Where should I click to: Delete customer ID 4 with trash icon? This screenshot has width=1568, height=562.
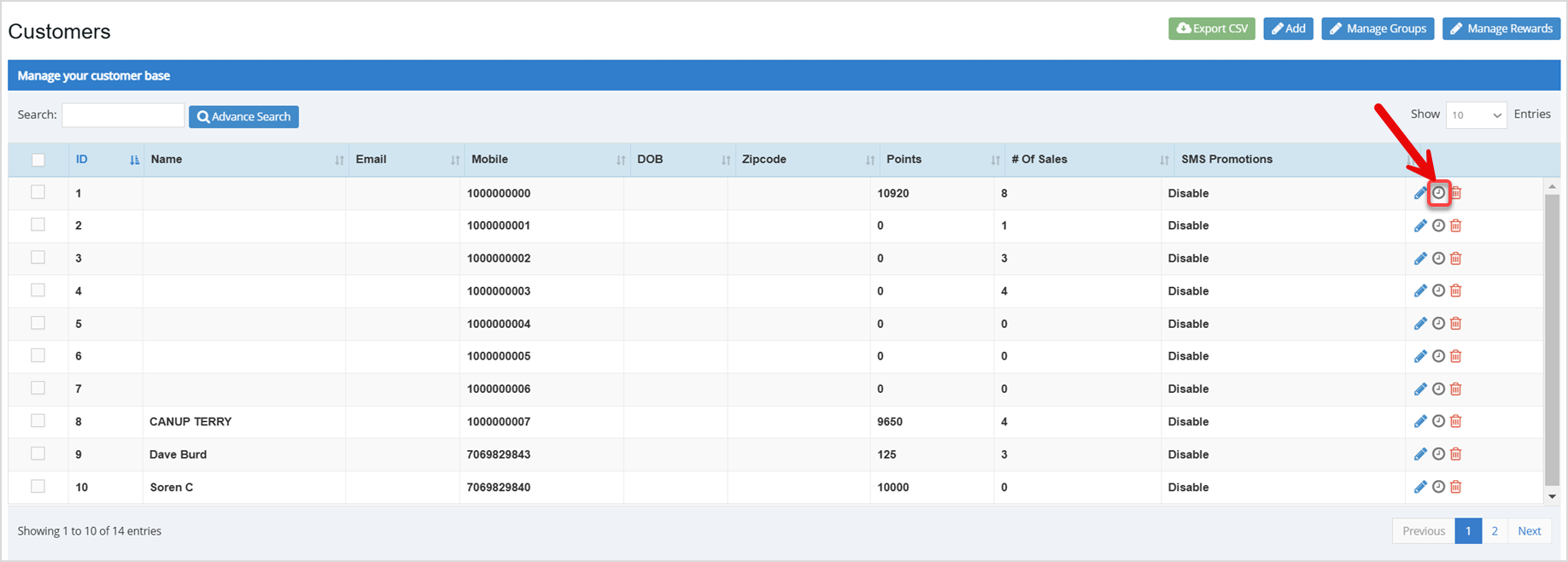coord(1456,290)
